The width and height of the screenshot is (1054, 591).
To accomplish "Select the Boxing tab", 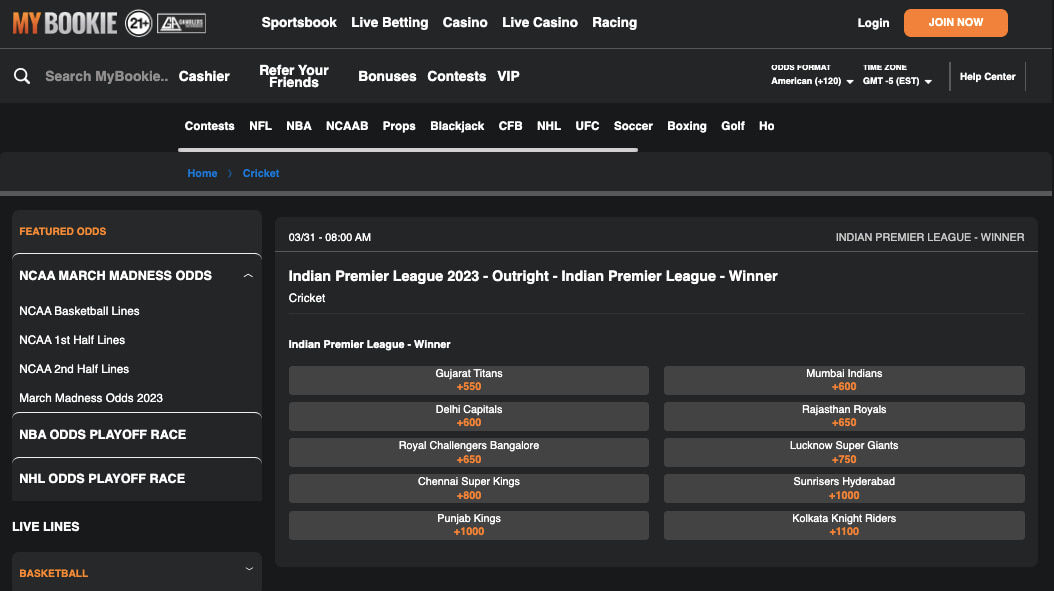I will pos(686,126).
